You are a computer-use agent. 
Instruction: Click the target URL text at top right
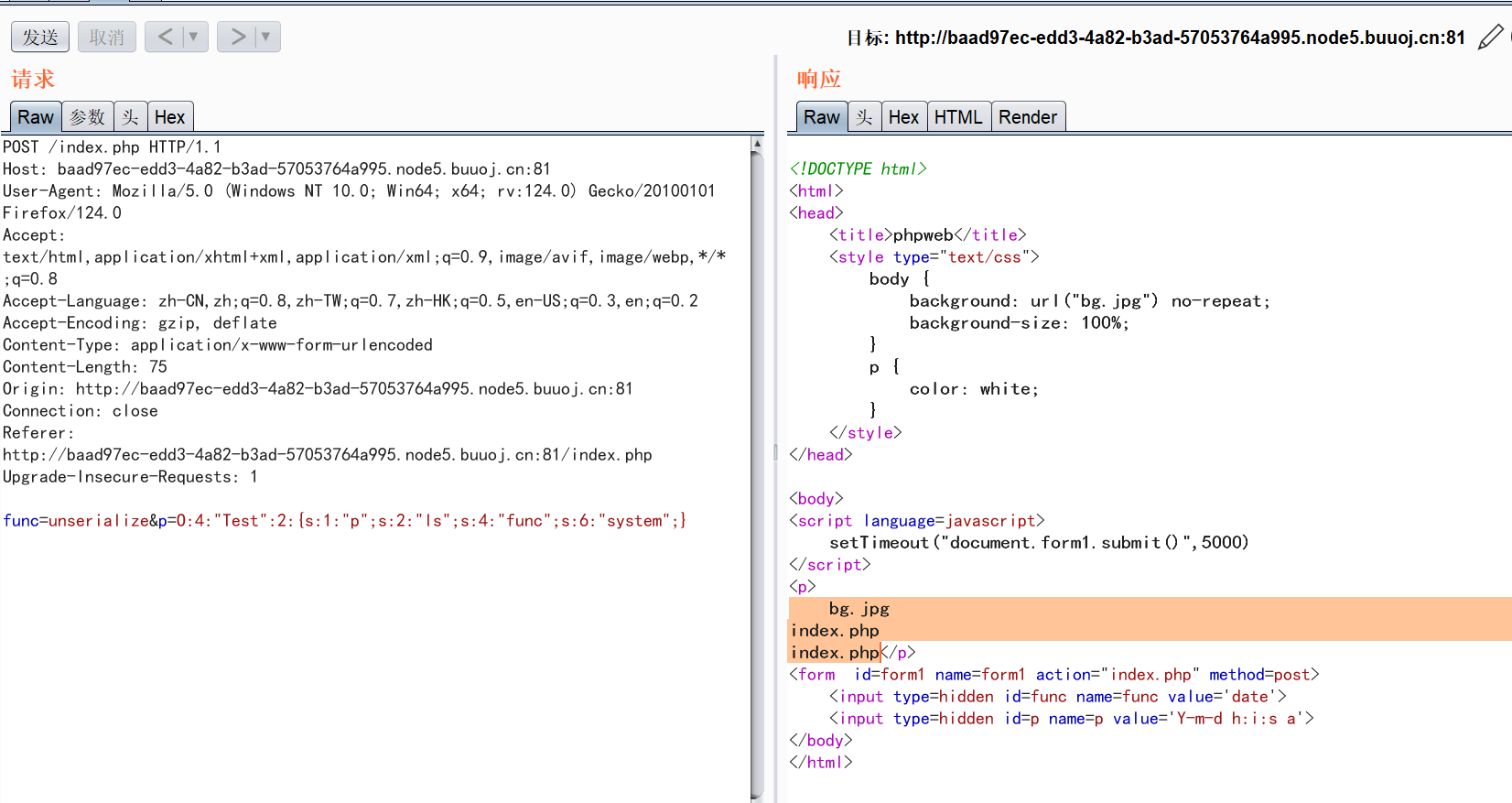click(1180, 38)
